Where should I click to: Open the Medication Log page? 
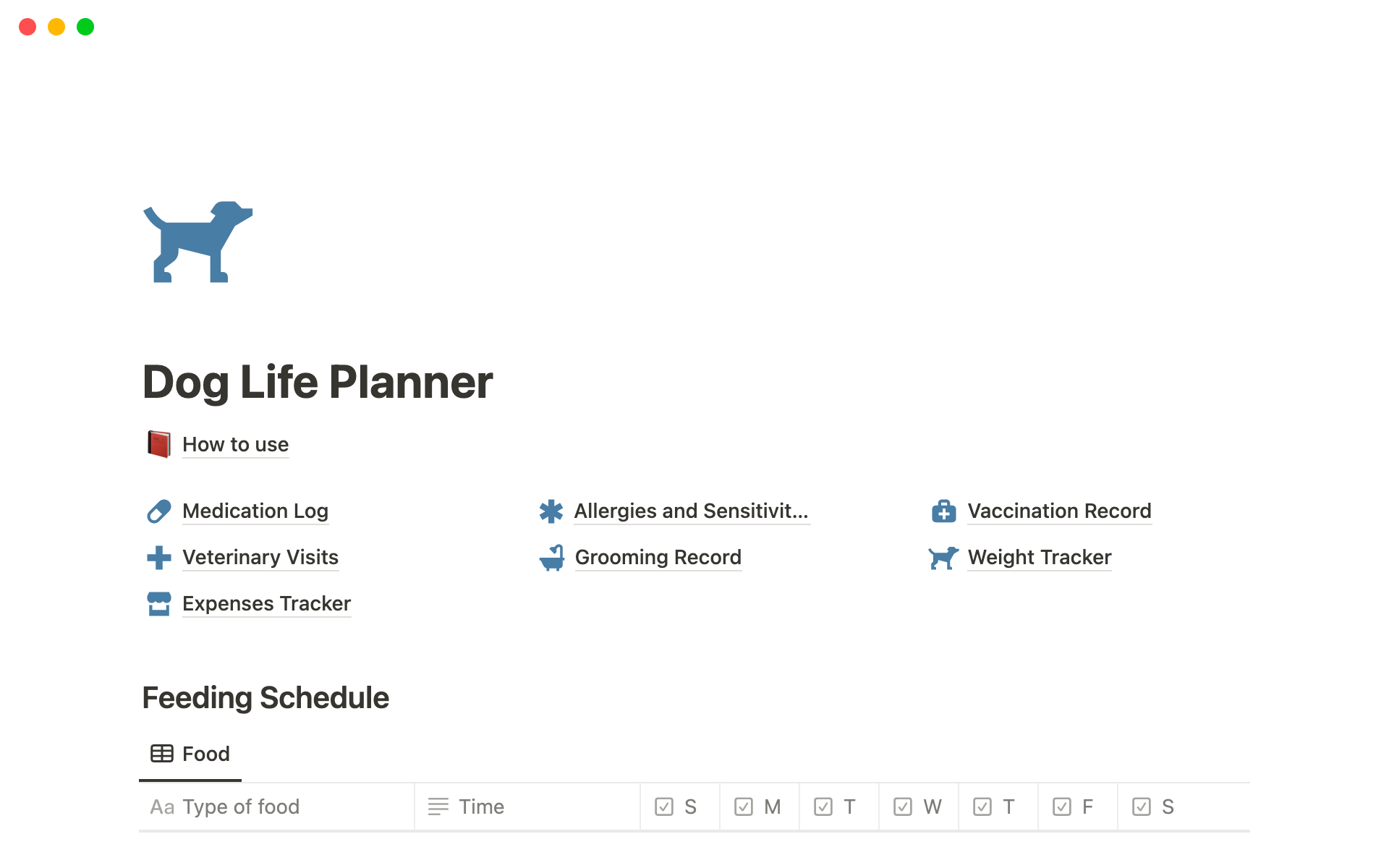click(255, 511)
